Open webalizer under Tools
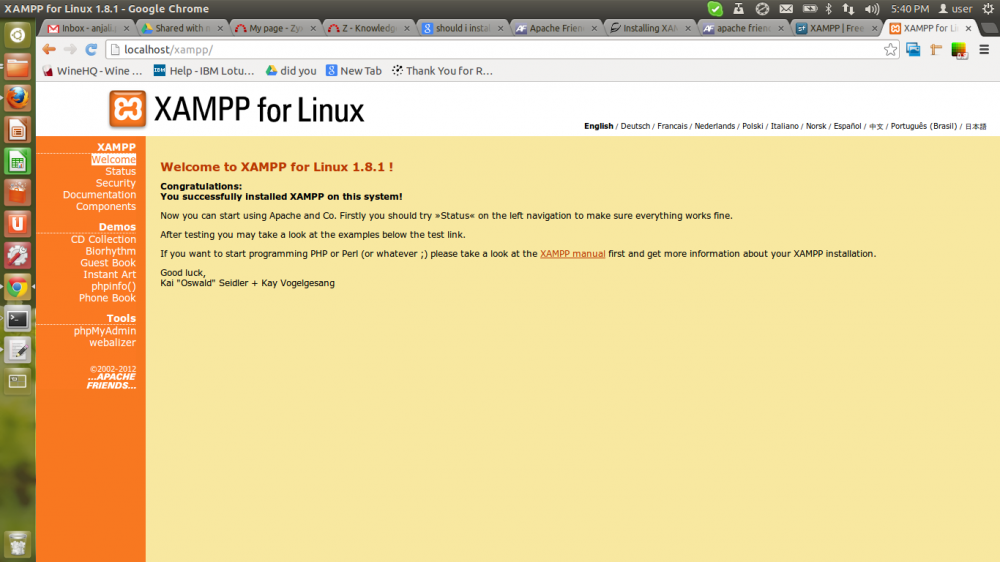Screen dimensions: 1000x562 (112, 343)
